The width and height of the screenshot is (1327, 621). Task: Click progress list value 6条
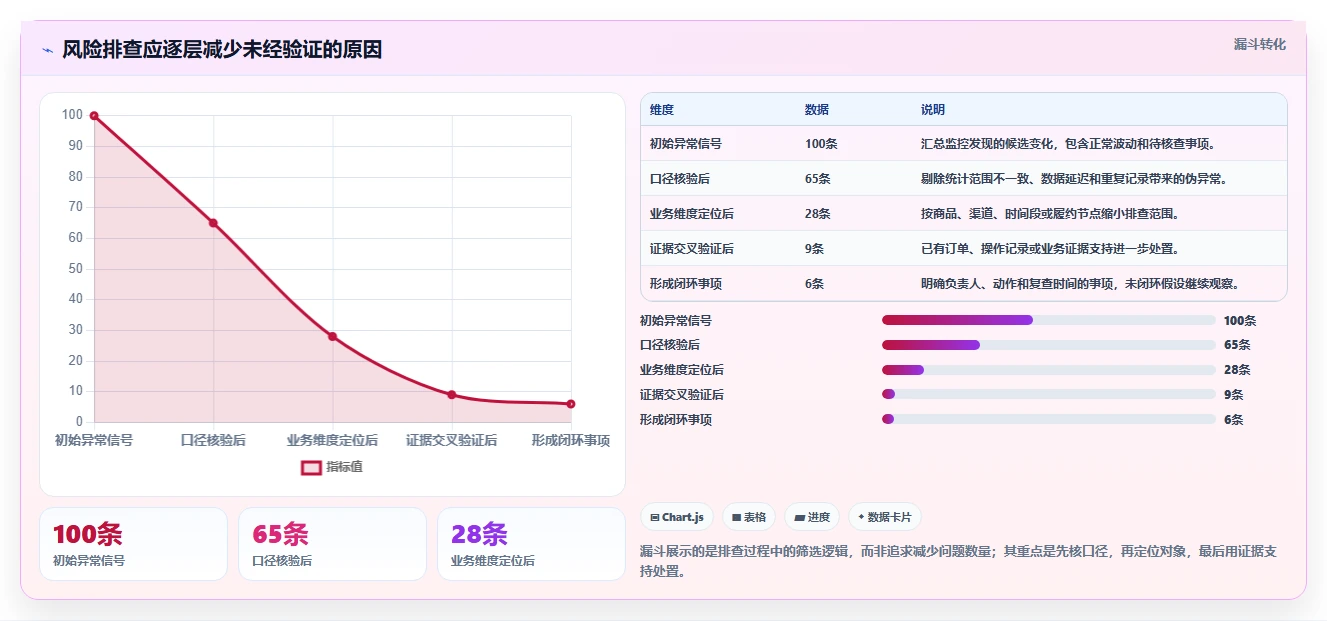1234,420
